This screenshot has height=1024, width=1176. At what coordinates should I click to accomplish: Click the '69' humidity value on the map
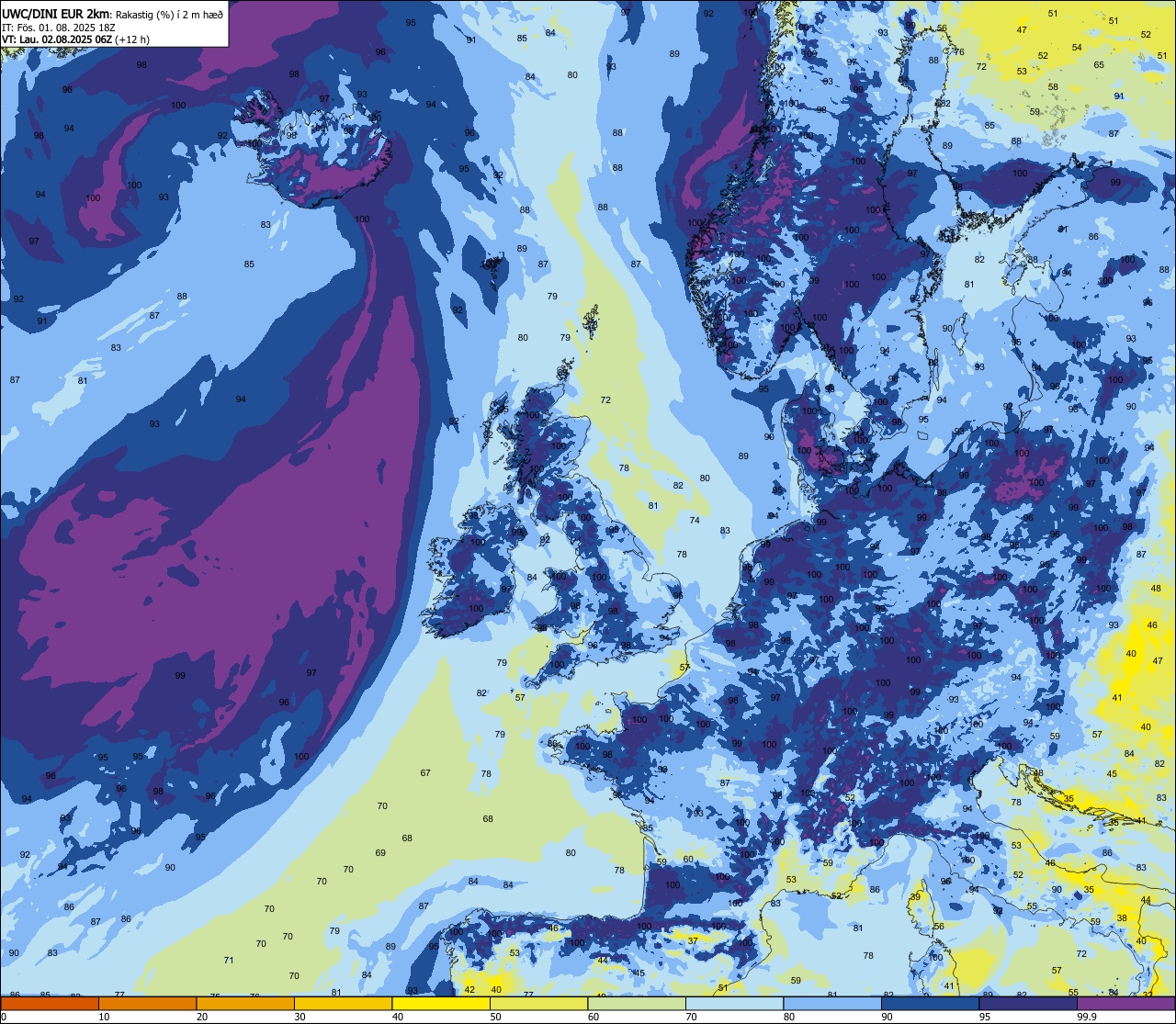coord(380,853)
